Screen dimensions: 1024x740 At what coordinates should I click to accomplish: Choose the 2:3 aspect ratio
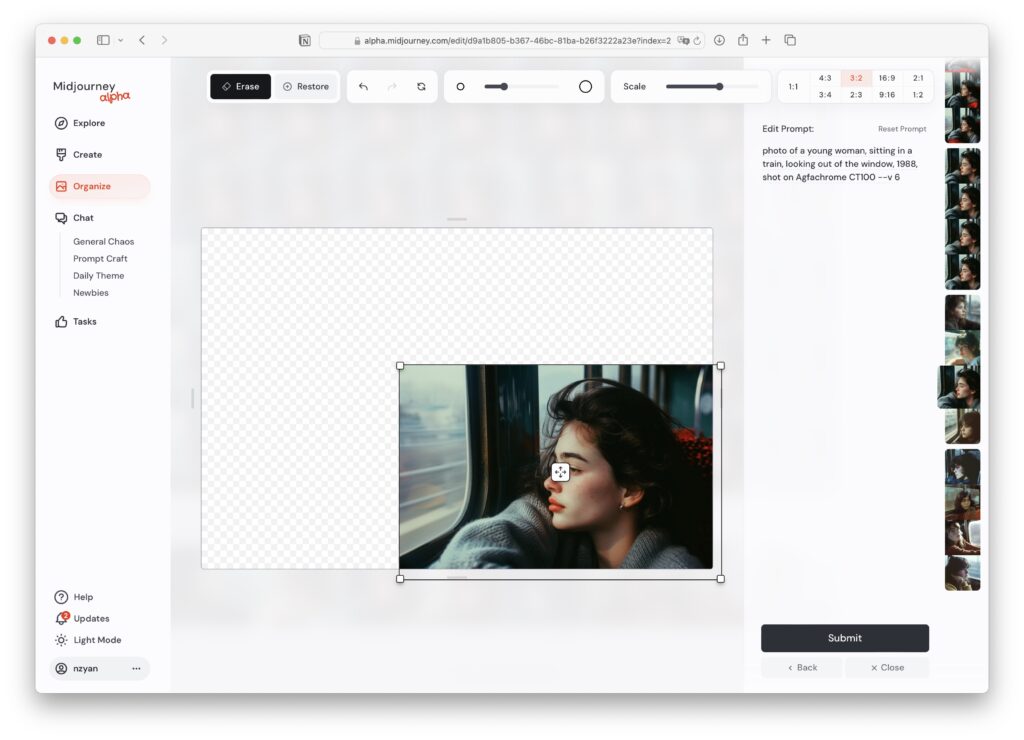pyautogui.click(x=856, y=95)
